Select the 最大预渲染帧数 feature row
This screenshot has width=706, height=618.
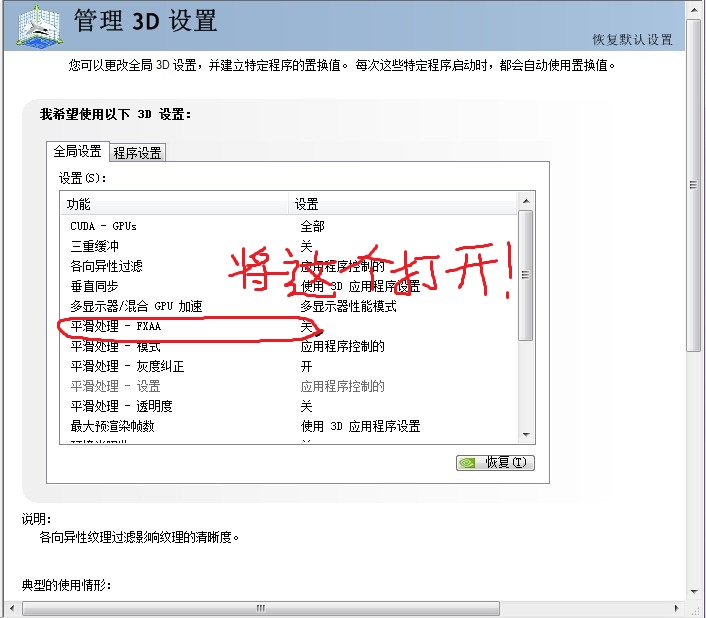coord(112,426)
